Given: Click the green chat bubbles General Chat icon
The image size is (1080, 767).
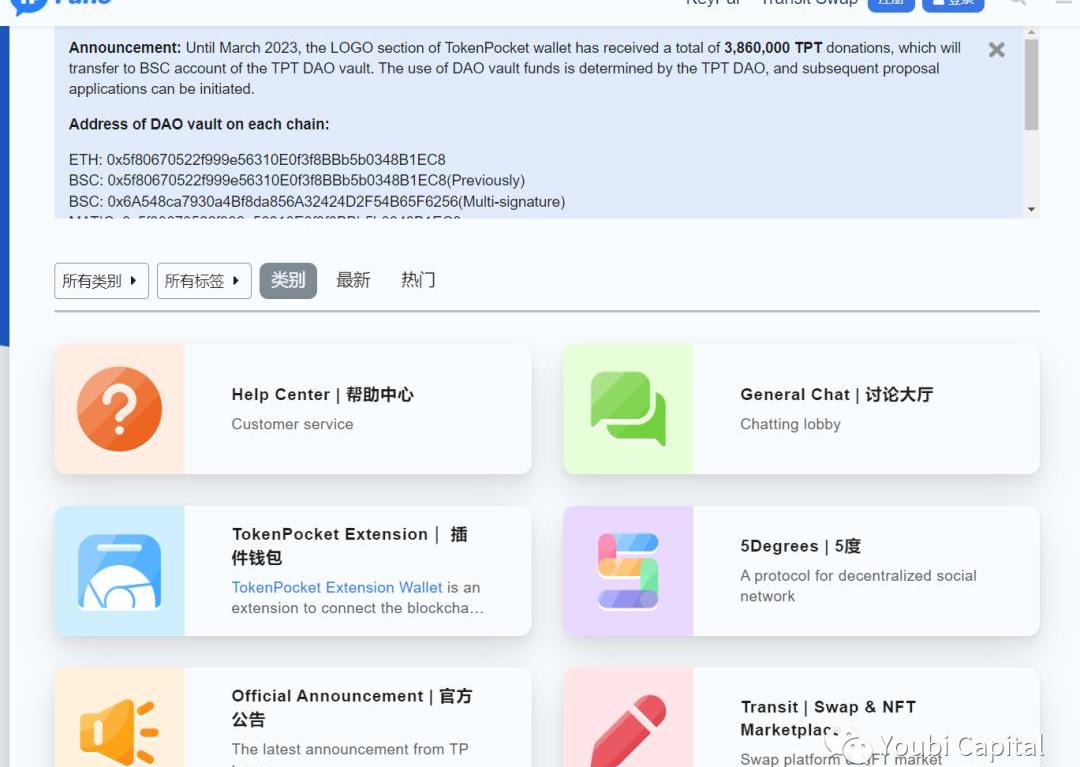Looking at the screenshot, I should (628, 409).
